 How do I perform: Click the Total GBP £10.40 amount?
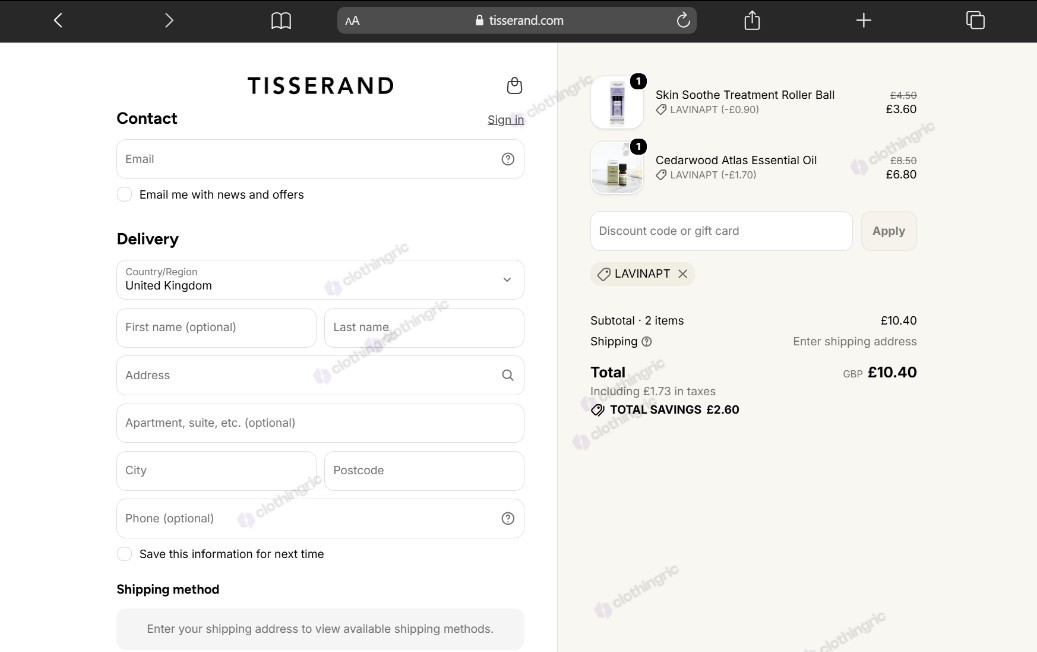(880, 372)
